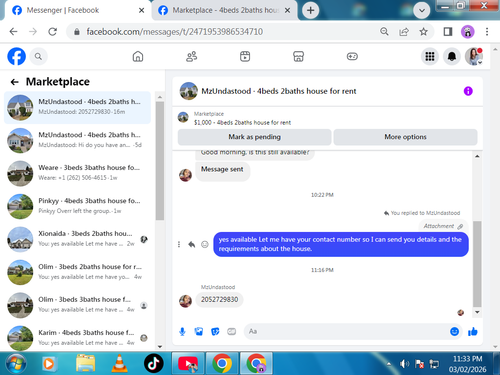Open Olim 3beds 2baths house conversation
This screenshot has height=375, width=500.
coord(77,272)
